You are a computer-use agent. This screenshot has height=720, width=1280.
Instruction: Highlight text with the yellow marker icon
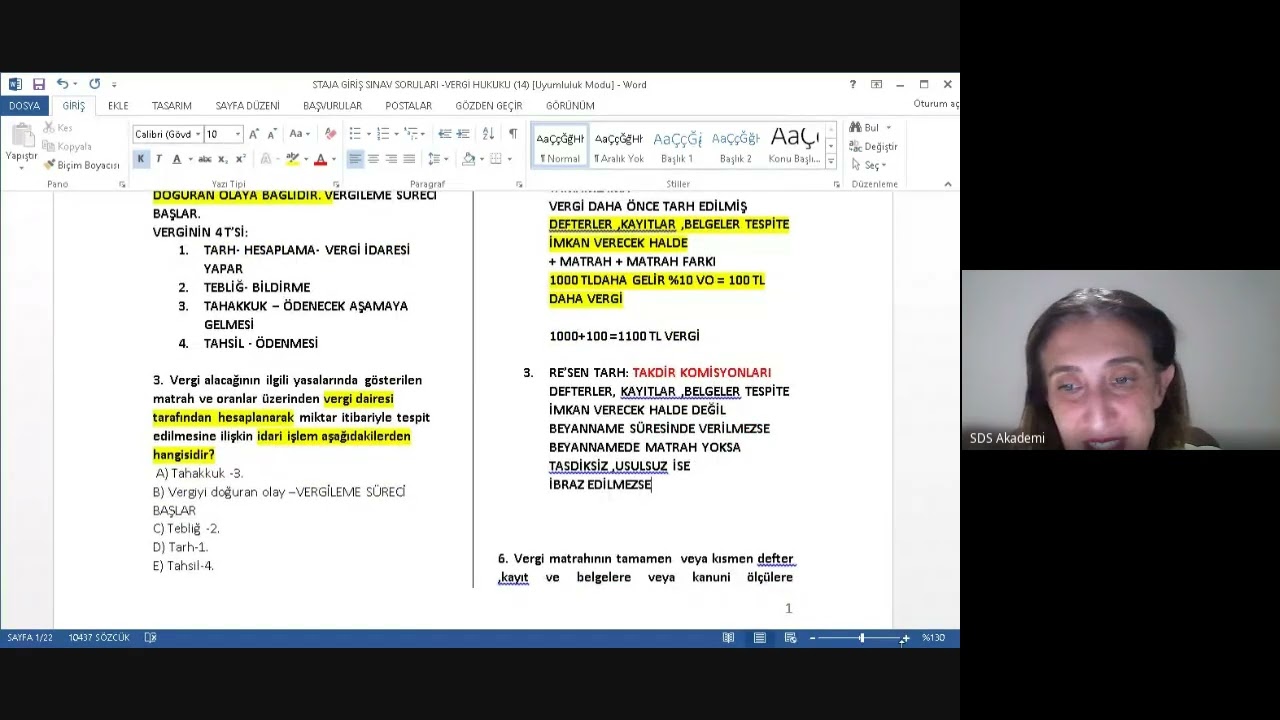[x=291, y=159]
